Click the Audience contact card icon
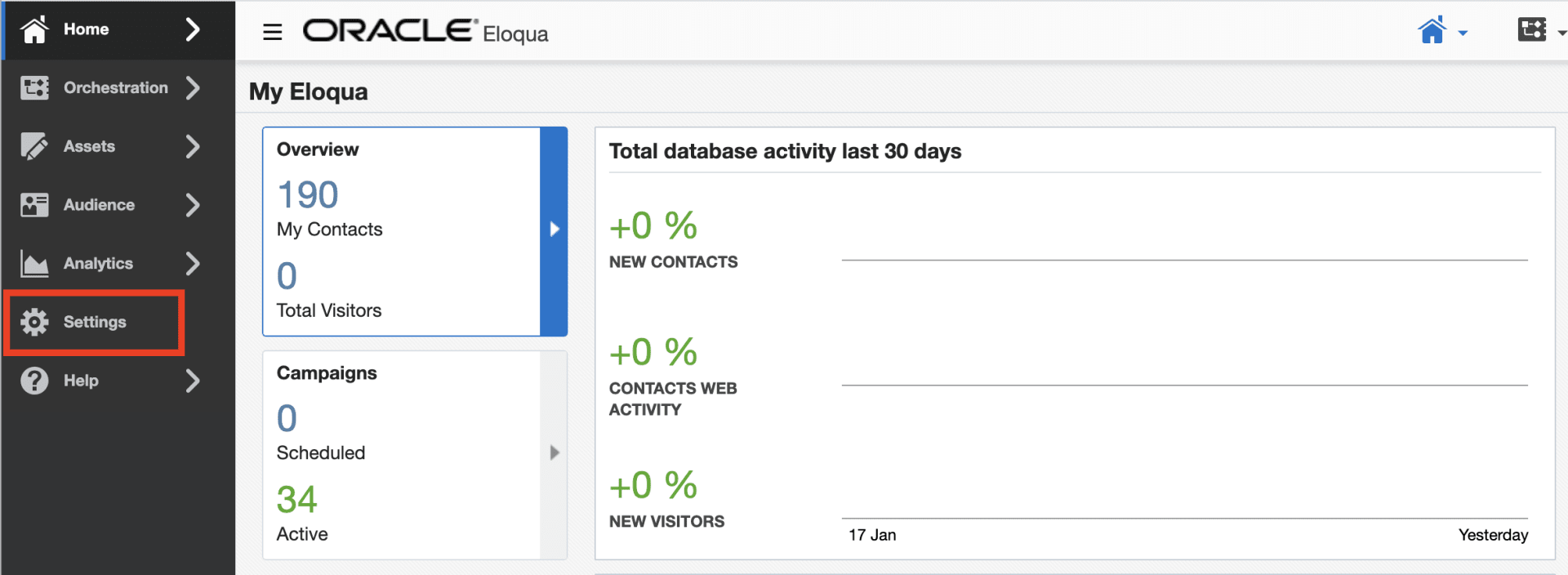This screenshot has width=1568, height=575. click(34, 205)
